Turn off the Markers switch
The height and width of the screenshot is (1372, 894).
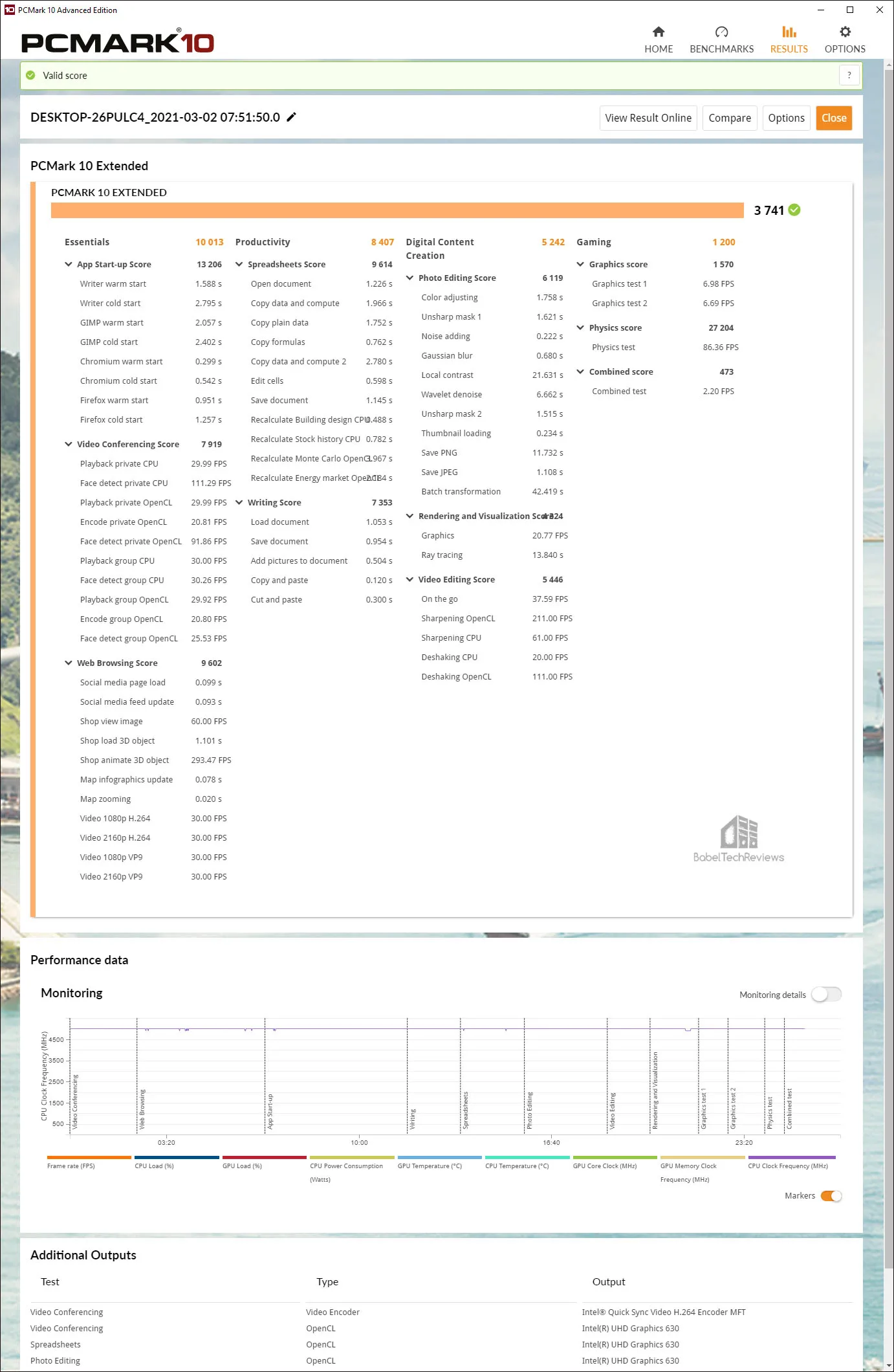831,1196
